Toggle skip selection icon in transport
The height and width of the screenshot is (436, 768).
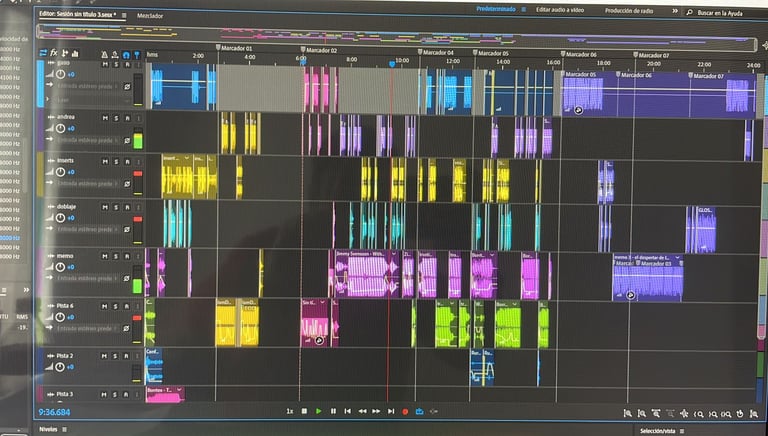(434, 412)
